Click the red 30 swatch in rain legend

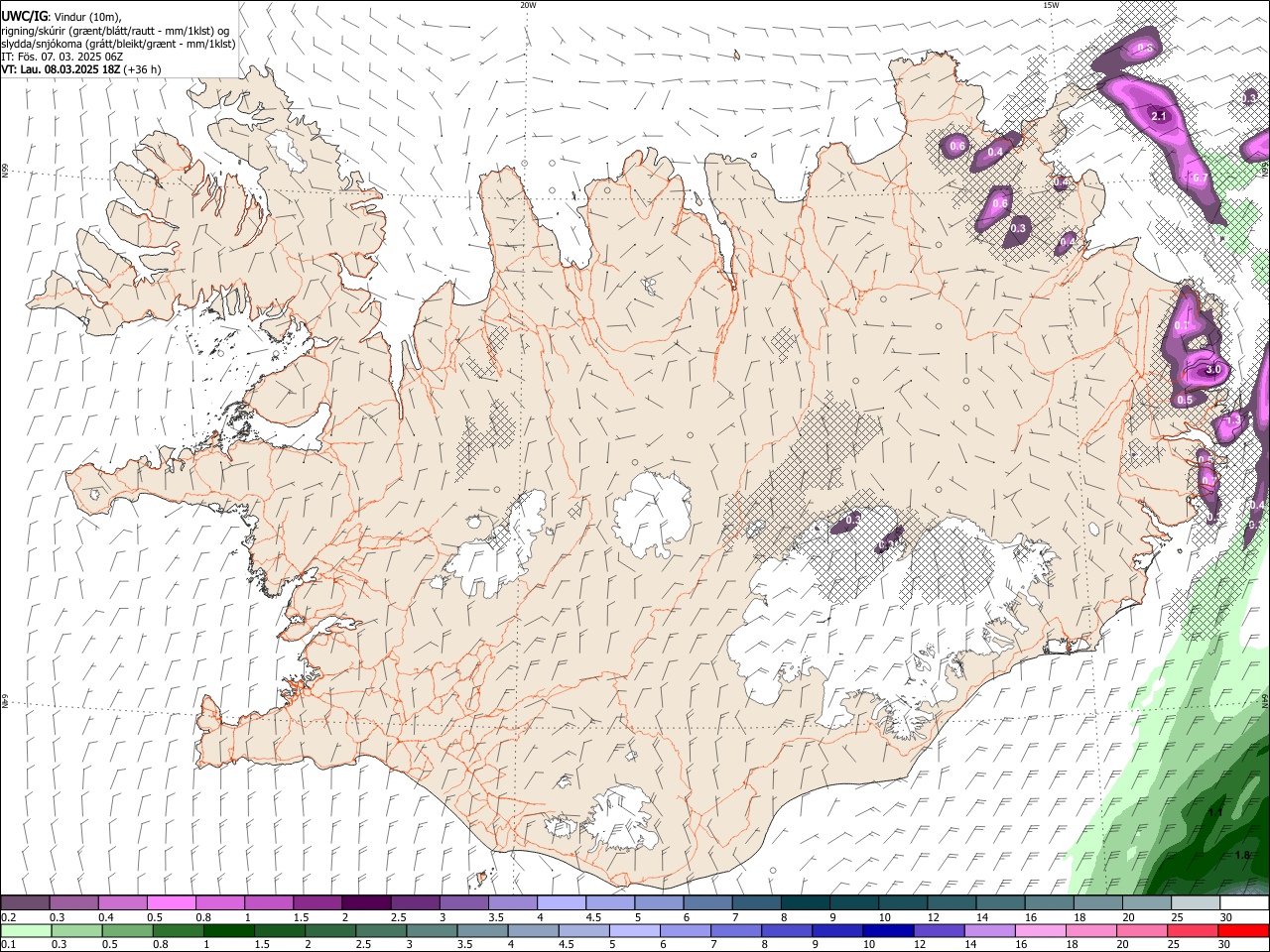1244,931
